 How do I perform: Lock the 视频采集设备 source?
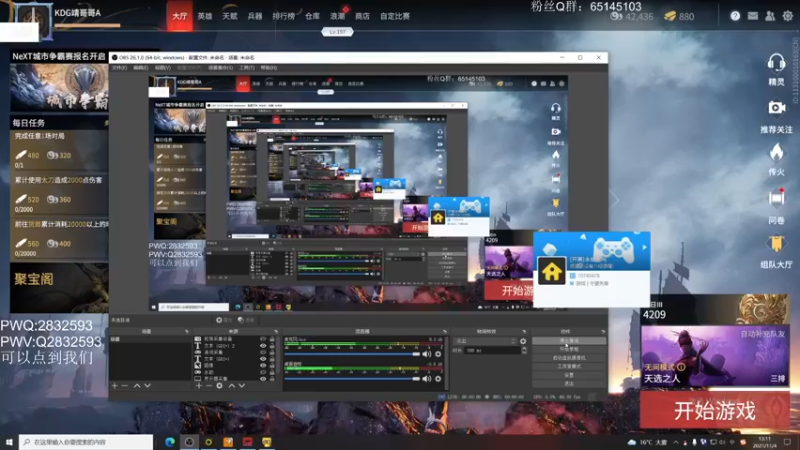tap(272, 339)
